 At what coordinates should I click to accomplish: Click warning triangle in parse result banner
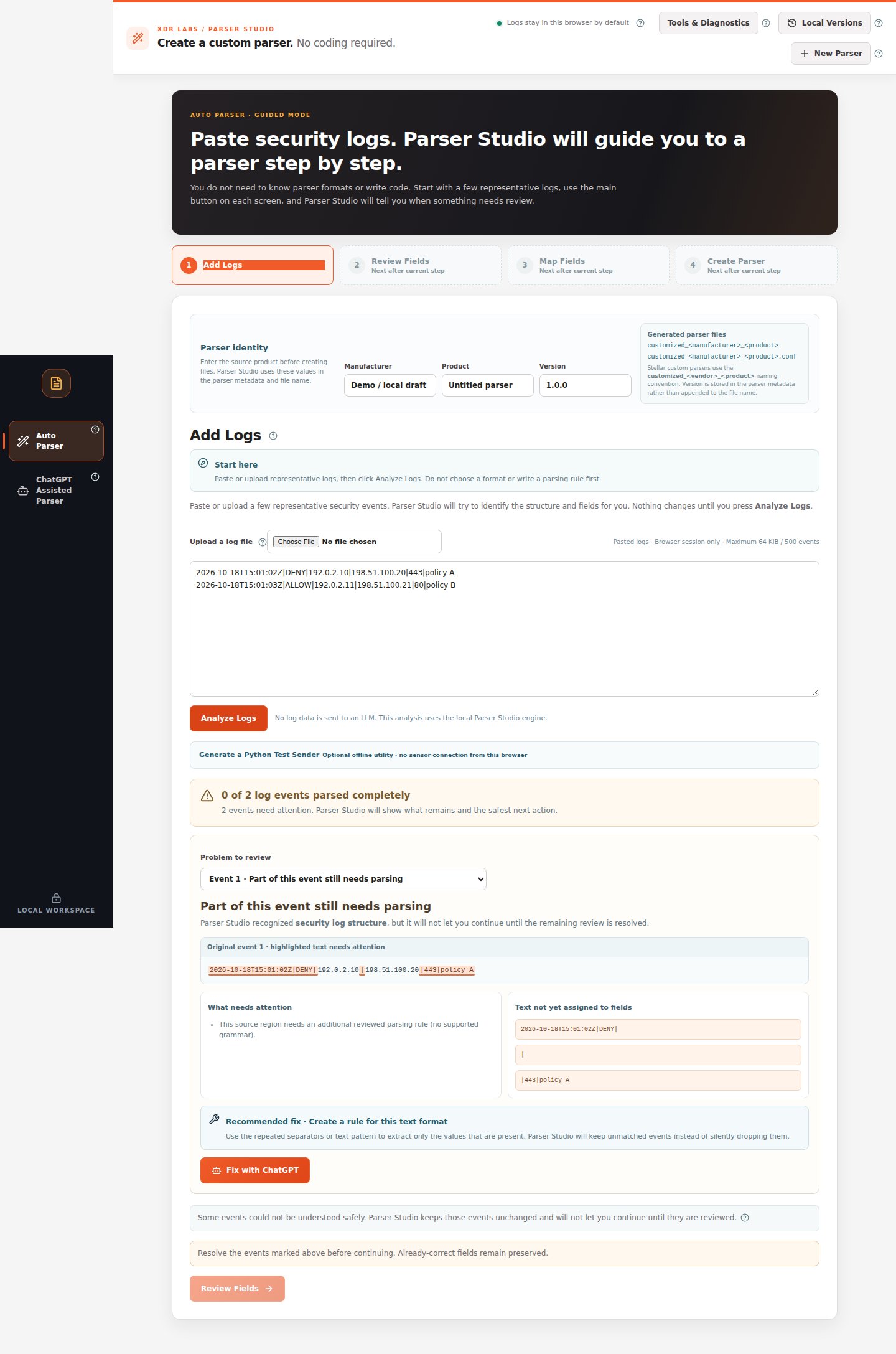tap(207, 796)
